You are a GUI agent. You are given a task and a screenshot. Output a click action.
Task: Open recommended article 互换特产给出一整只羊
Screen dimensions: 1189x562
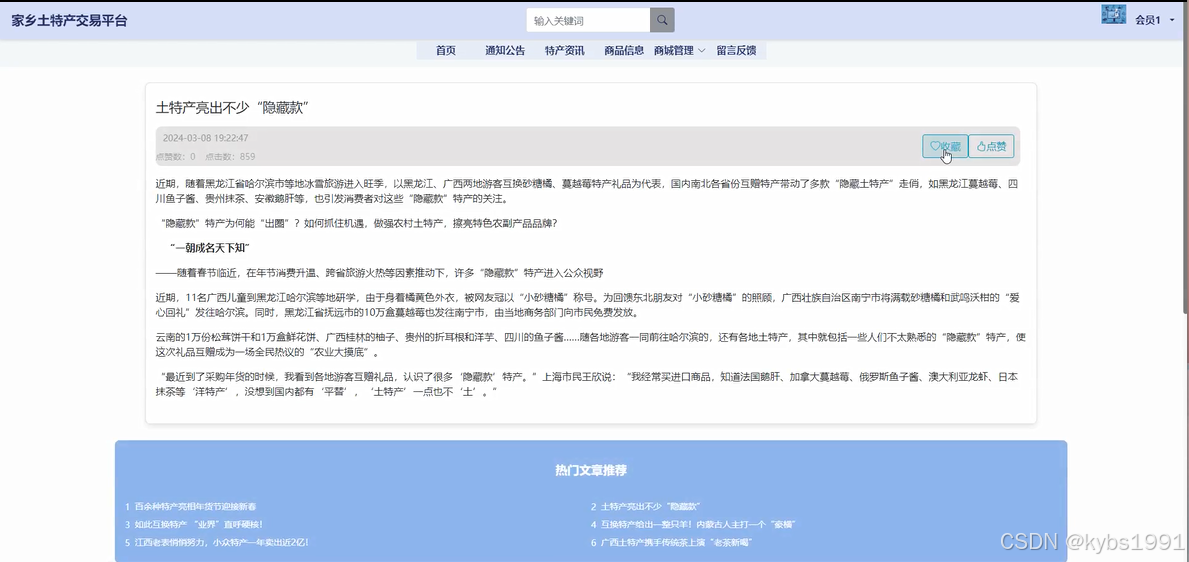(698, 524)
